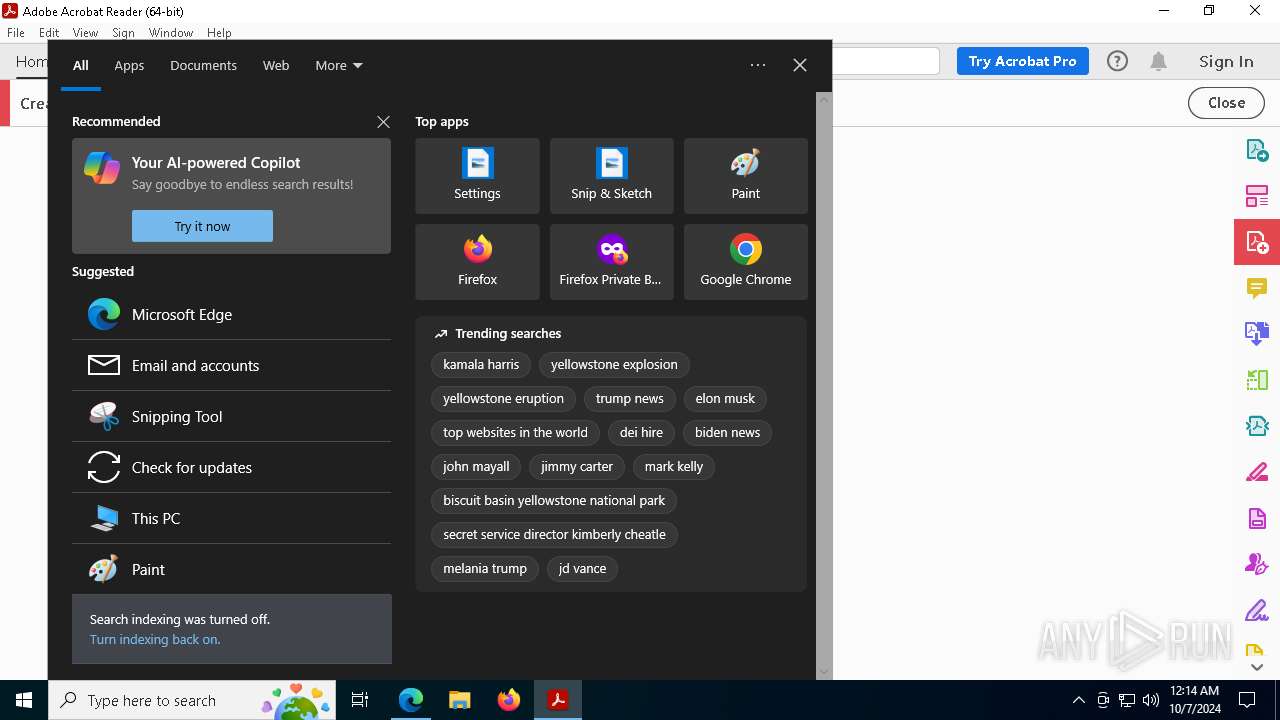The image size is (1280, 720).
Task: Switch to the Documents search tab
Action: click(x=203, y=65)
